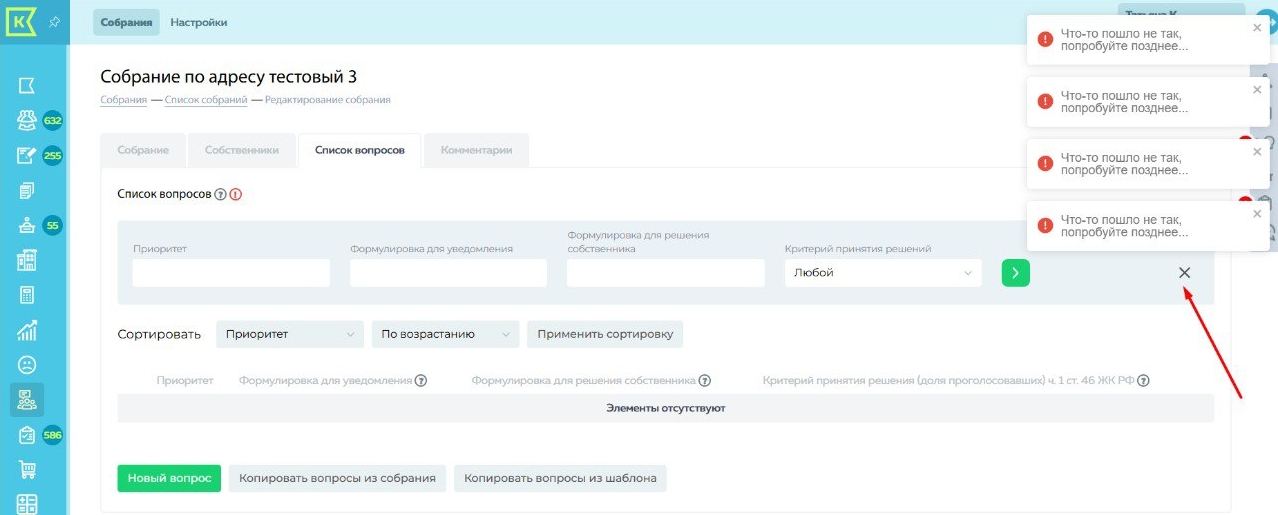The image size is (1278, 515).
Task: Click Копировать вопросы из шаблона button
Action: (x=560, y=478)
